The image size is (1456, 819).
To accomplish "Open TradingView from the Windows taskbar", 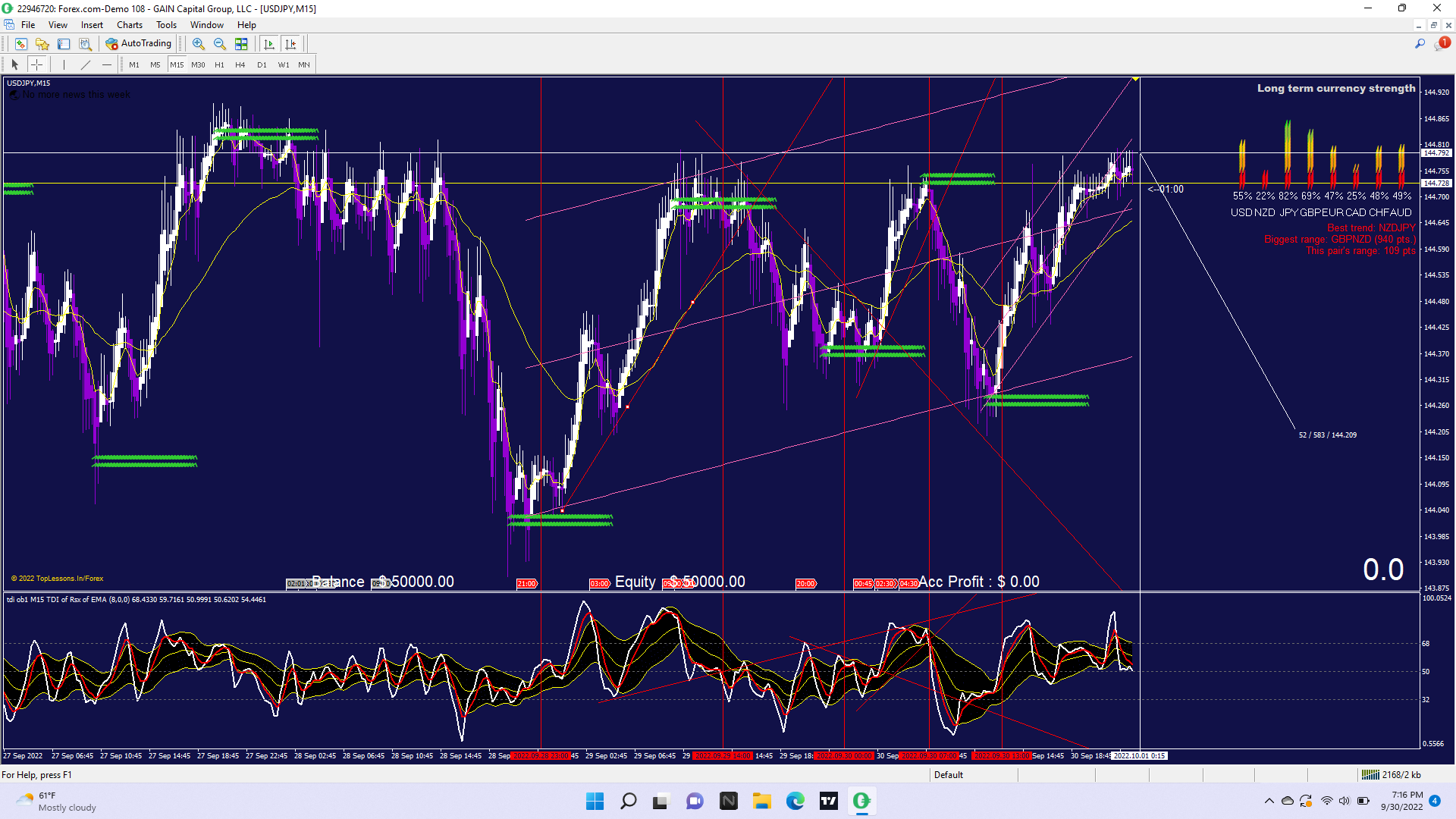I will pyautogui.click(x=828, y=801).
